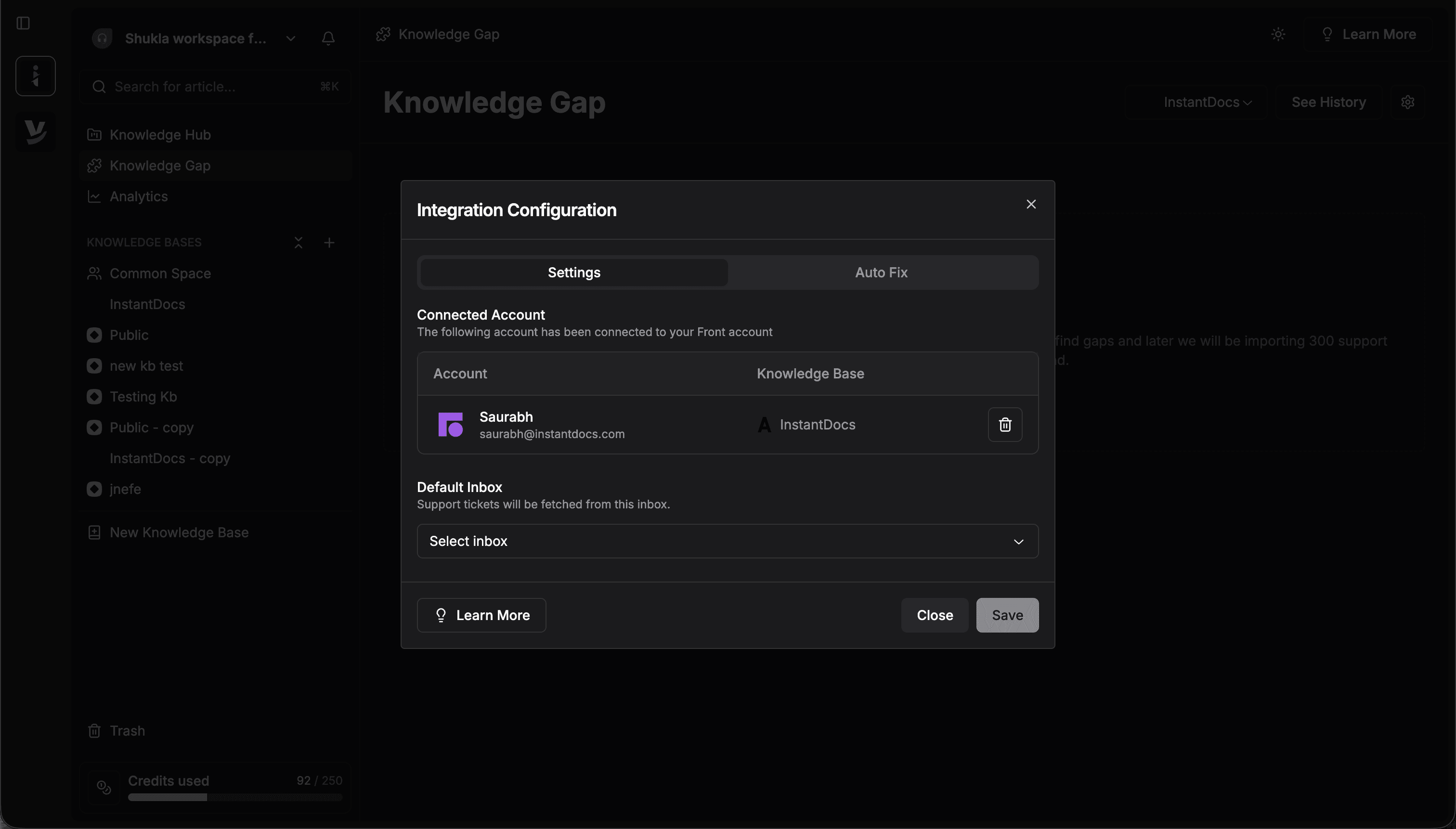Open Analytics from the sidebar
Image resolution: width=1456 pixels, height=829 pixels.
[138, 196]
